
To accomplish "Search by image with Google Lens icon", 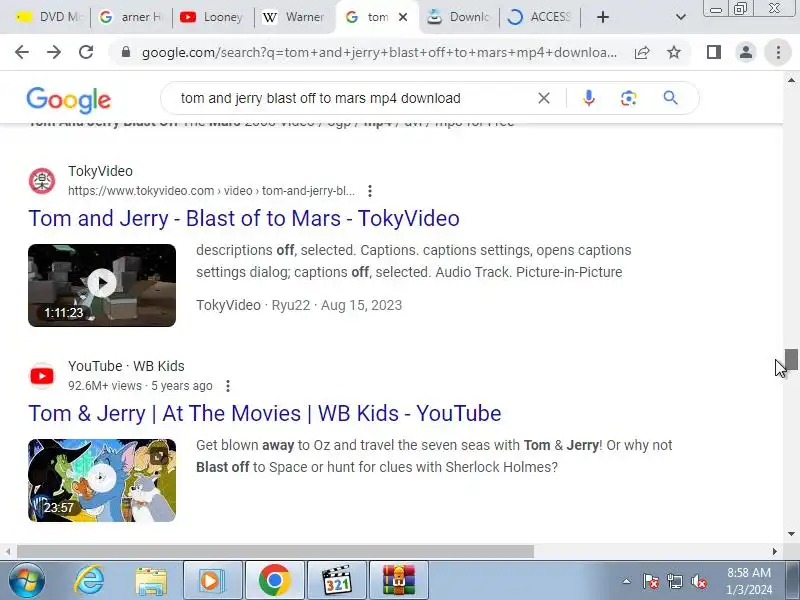I will point(629,98).
